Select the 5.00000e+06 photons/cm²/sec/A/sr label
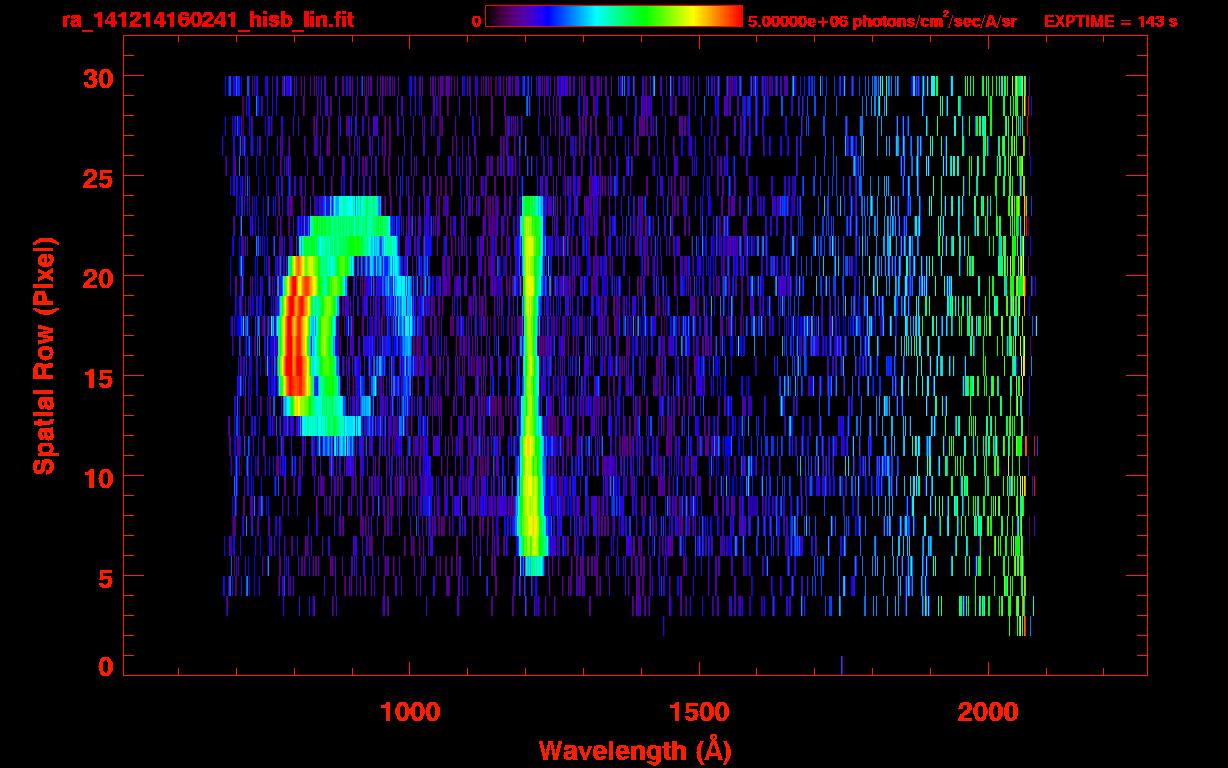The image size is (1228, 768). [882, 20]
